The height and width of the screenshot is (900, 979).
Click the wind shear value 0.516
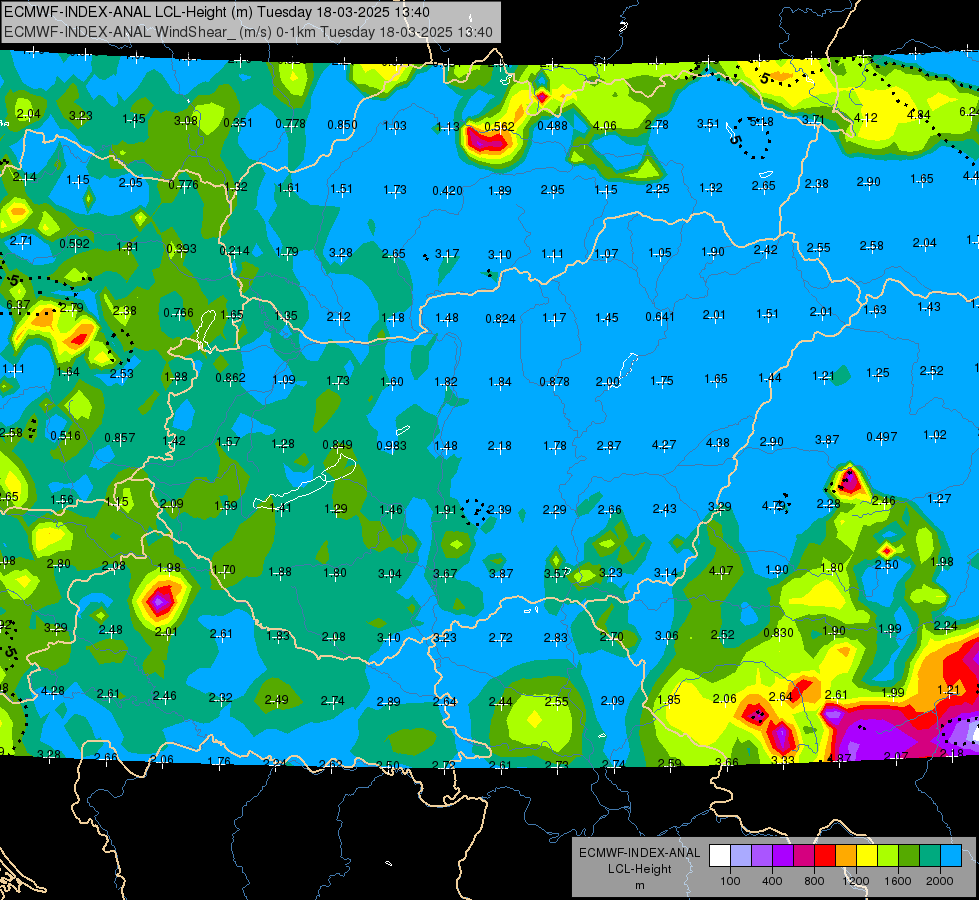66,435
